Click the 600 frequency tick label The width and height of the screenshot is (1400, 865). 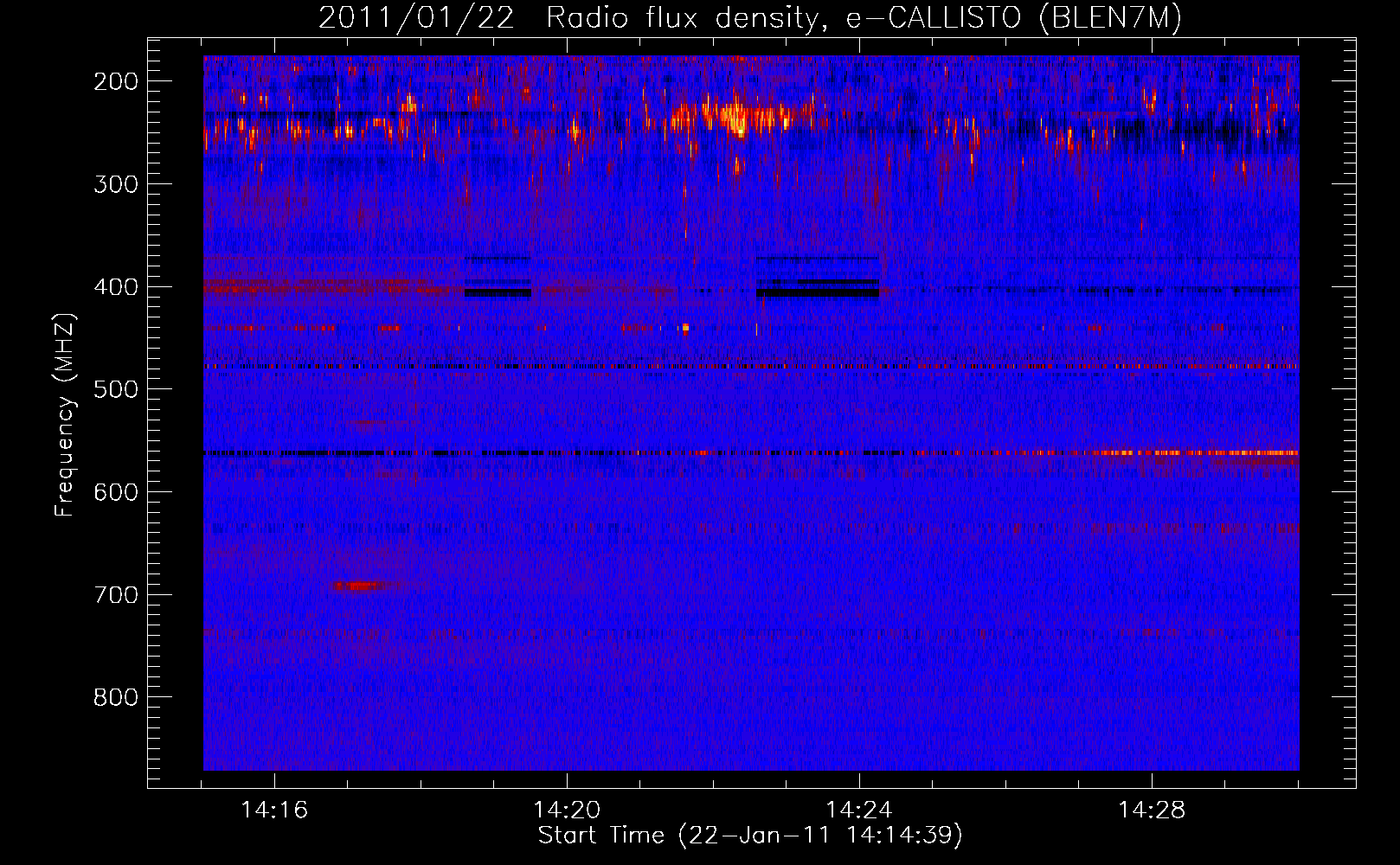pyautogui.click(x=115, y=492)
